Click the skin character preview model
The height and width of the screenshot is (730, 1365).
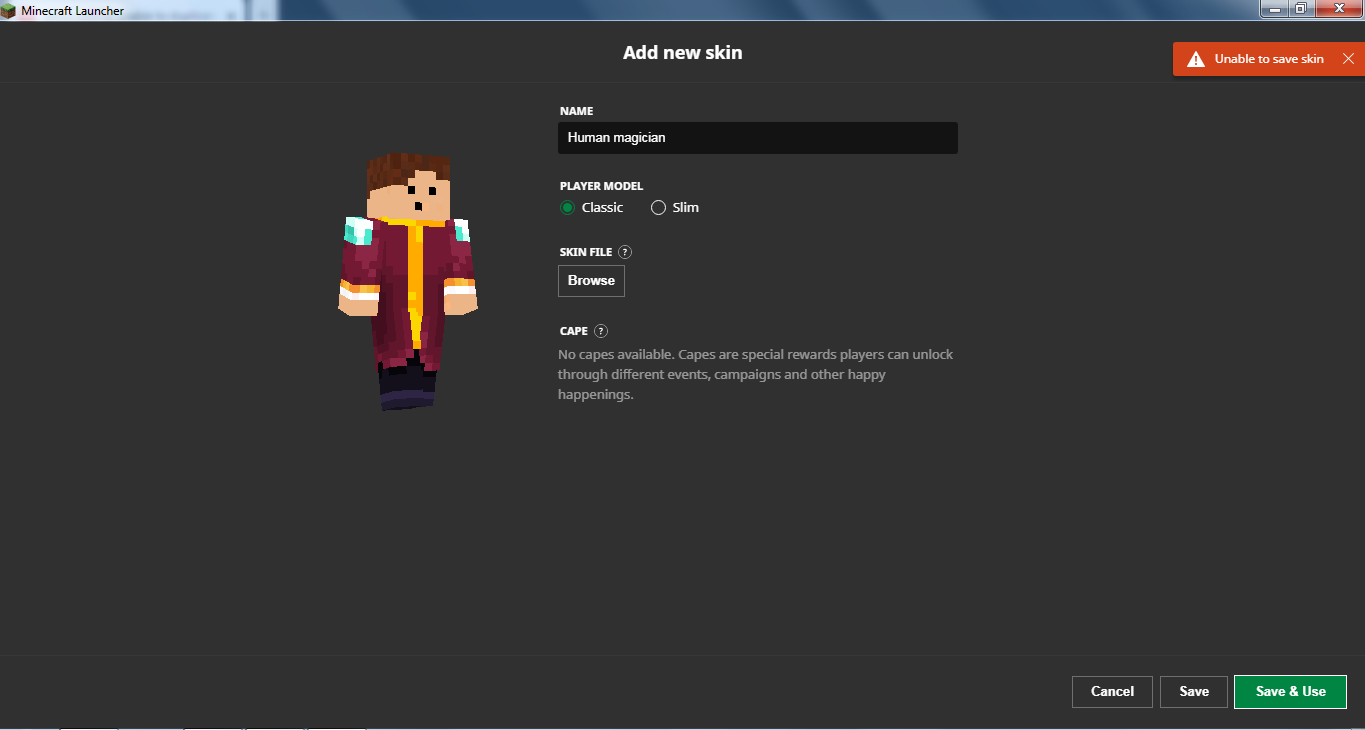click(x=408, y=280)
